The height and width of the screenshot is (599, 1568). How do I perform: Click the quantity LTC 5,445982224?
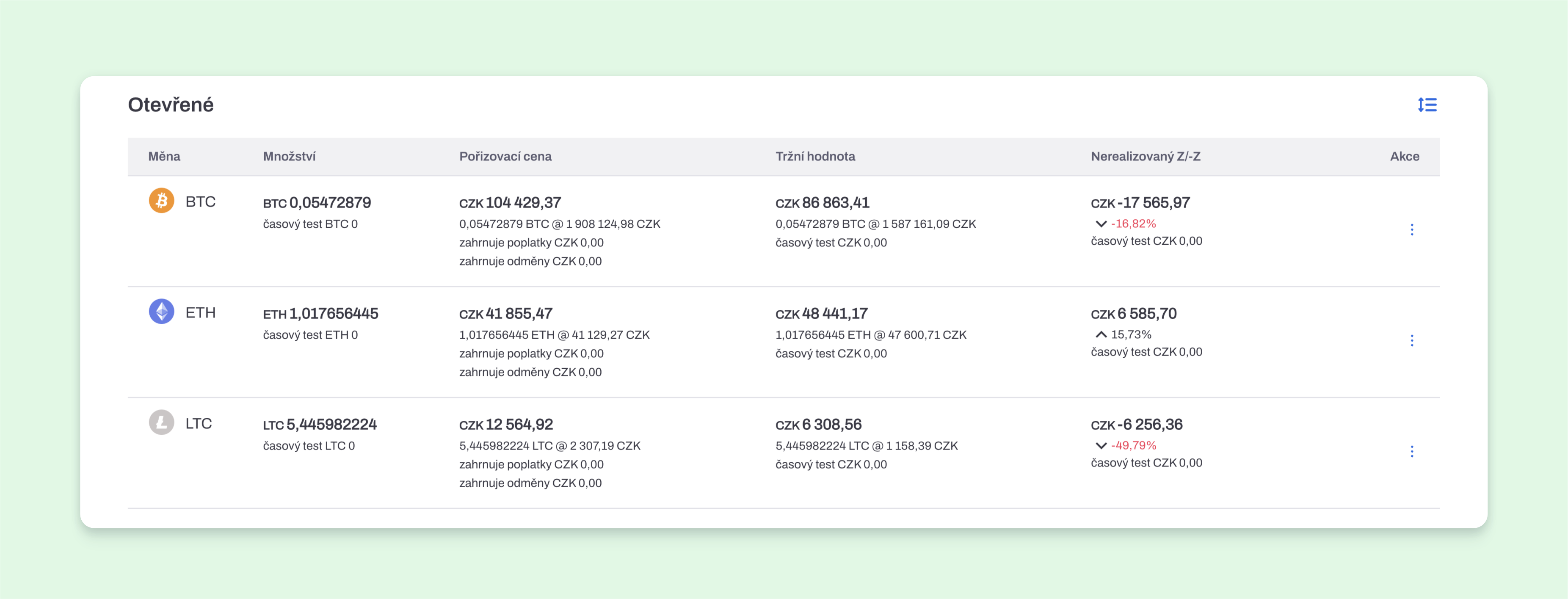pyautogui.click(x=320, y=424)
